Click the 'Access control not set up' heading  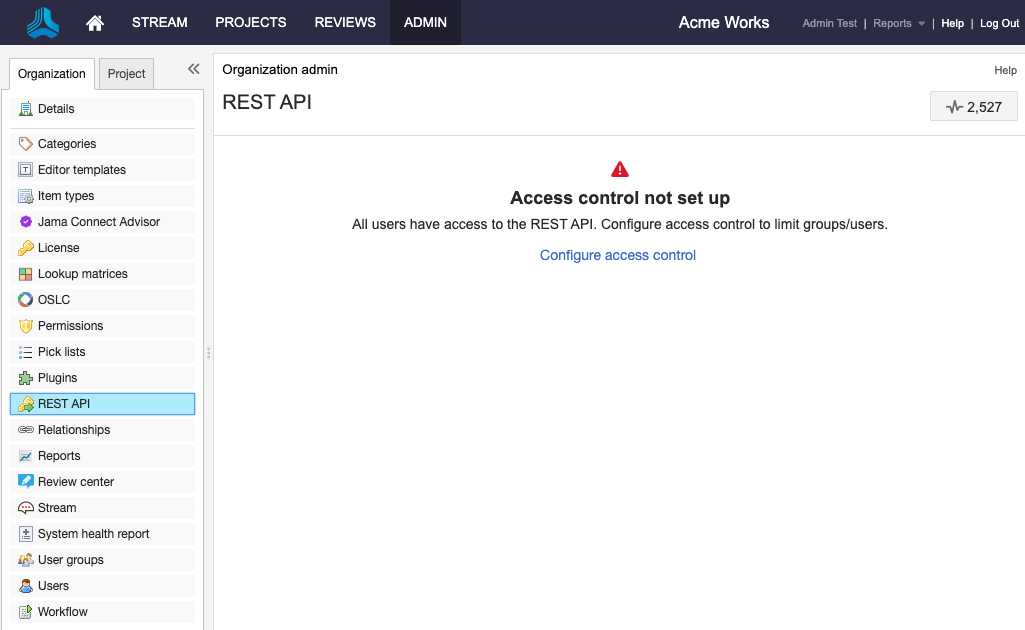pos(620,198)
